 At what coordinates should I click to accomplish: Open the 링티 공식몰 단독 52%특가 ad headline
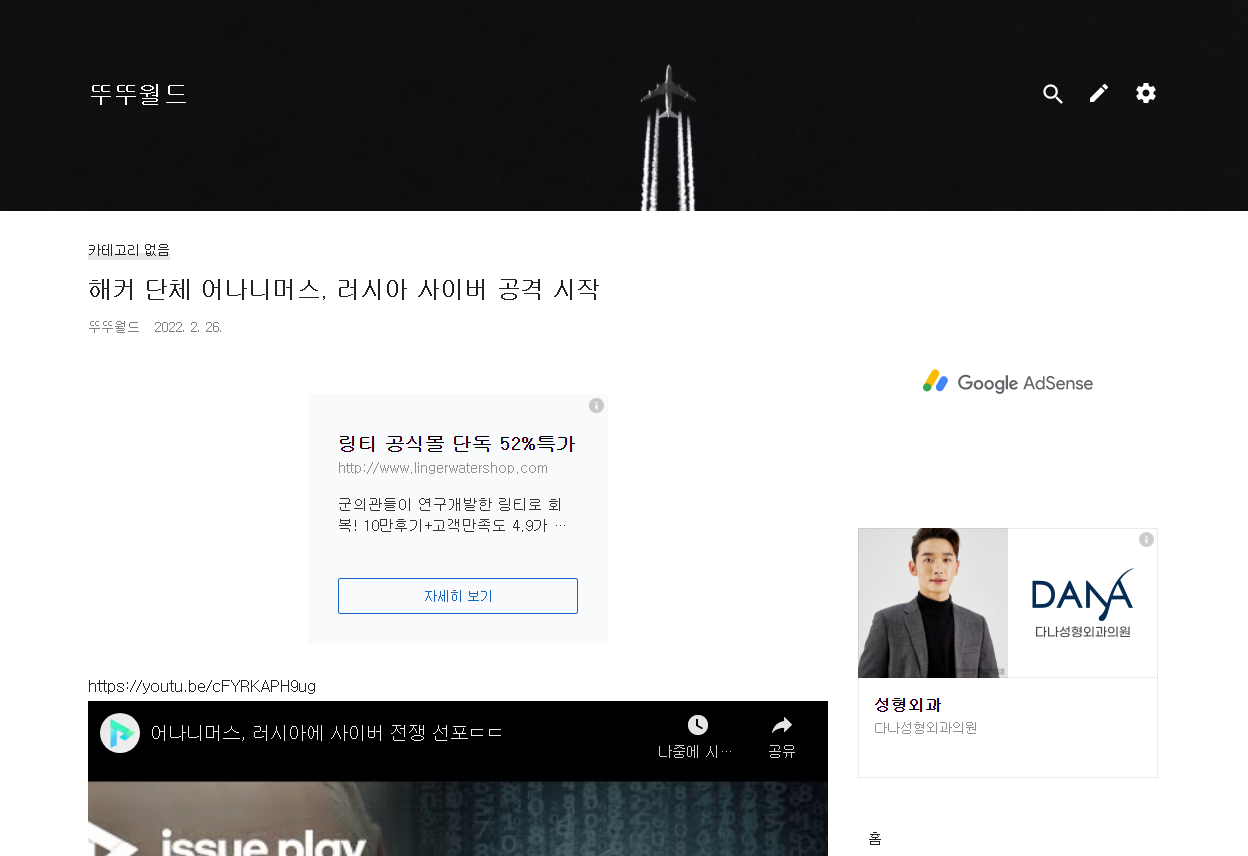[457, 443]
